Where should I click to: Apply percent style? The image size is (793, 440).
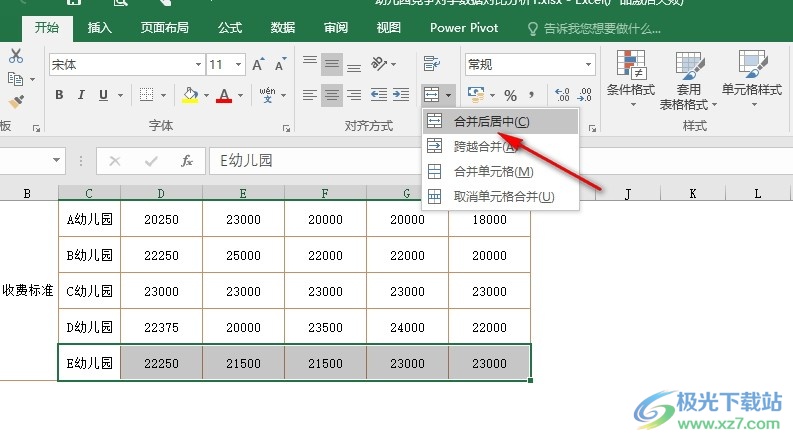510,95
